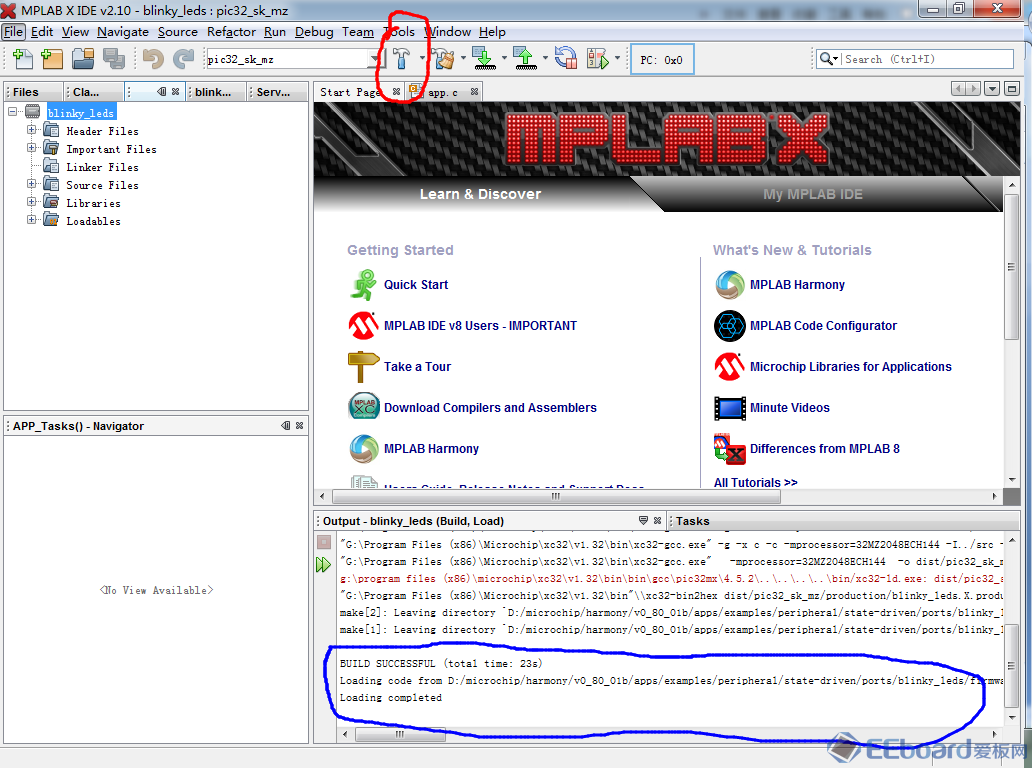Show editor tab list dropdown
The width and height of the screenshot is (1032, 768).
click(992, 88)
